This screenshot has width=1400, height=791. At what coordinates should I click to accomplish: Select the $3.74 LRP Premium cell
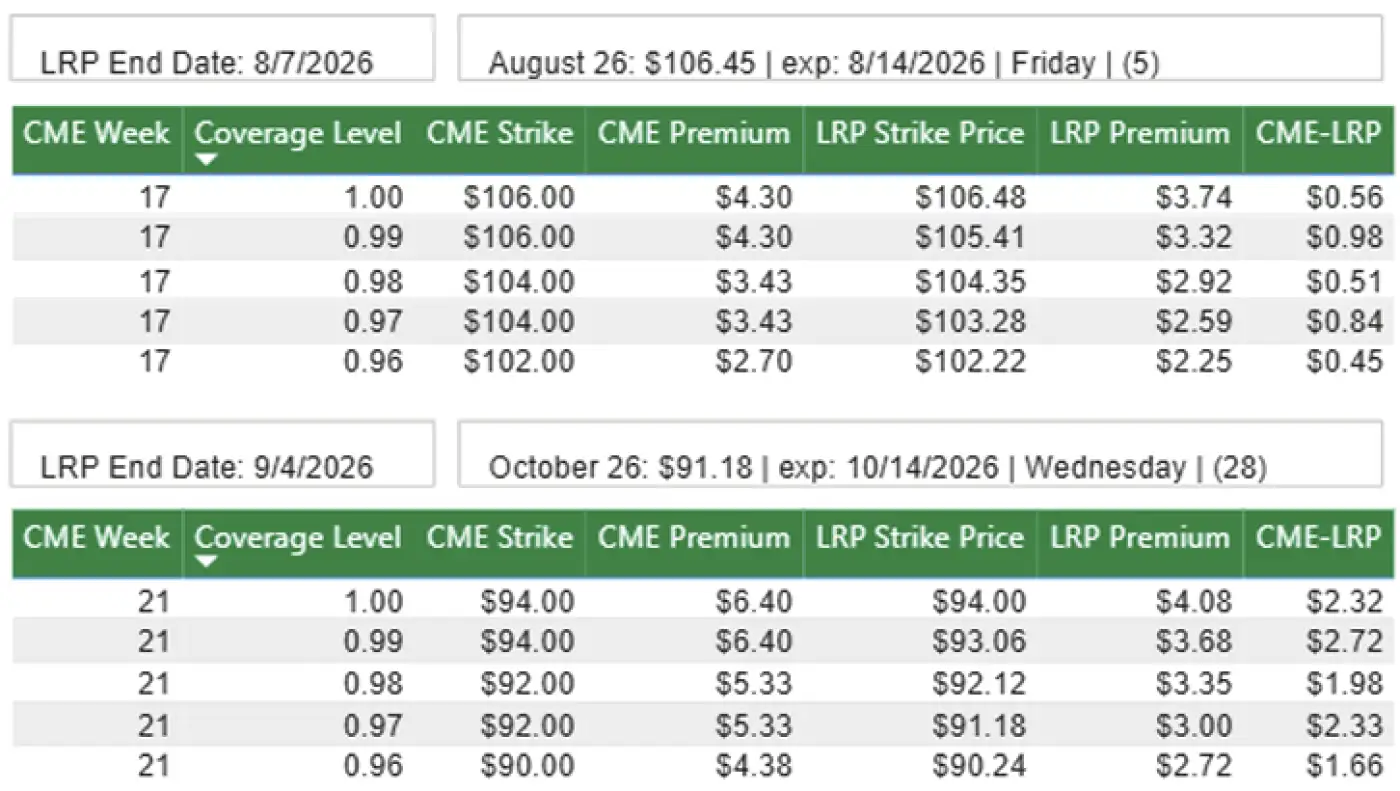(1194, 197)
